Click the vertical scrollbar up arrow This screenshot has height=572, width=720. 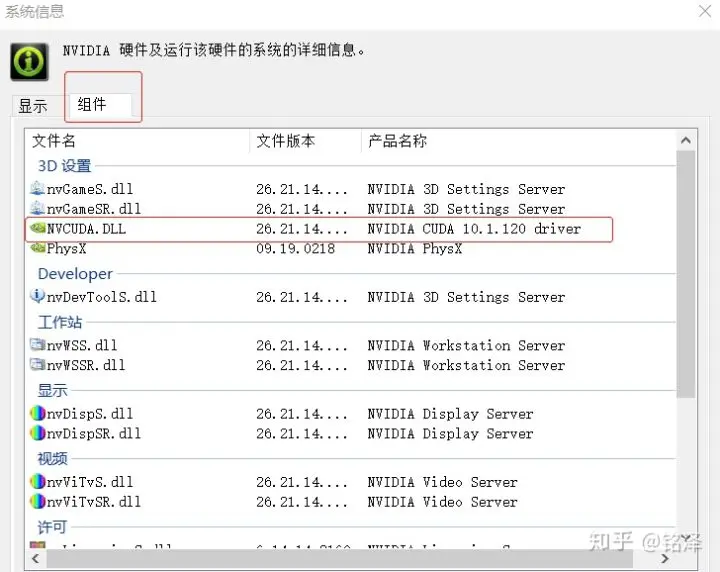click(686, 140)
